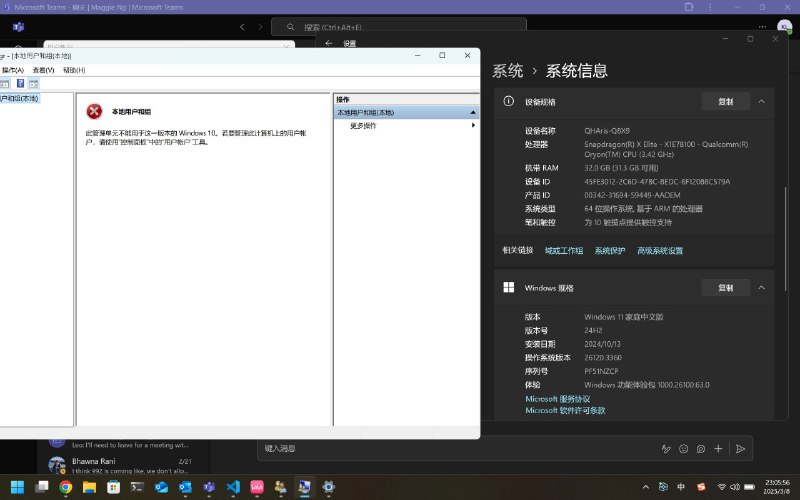
Task: Click Teams back navigation arrow
Action: (242, 27)
